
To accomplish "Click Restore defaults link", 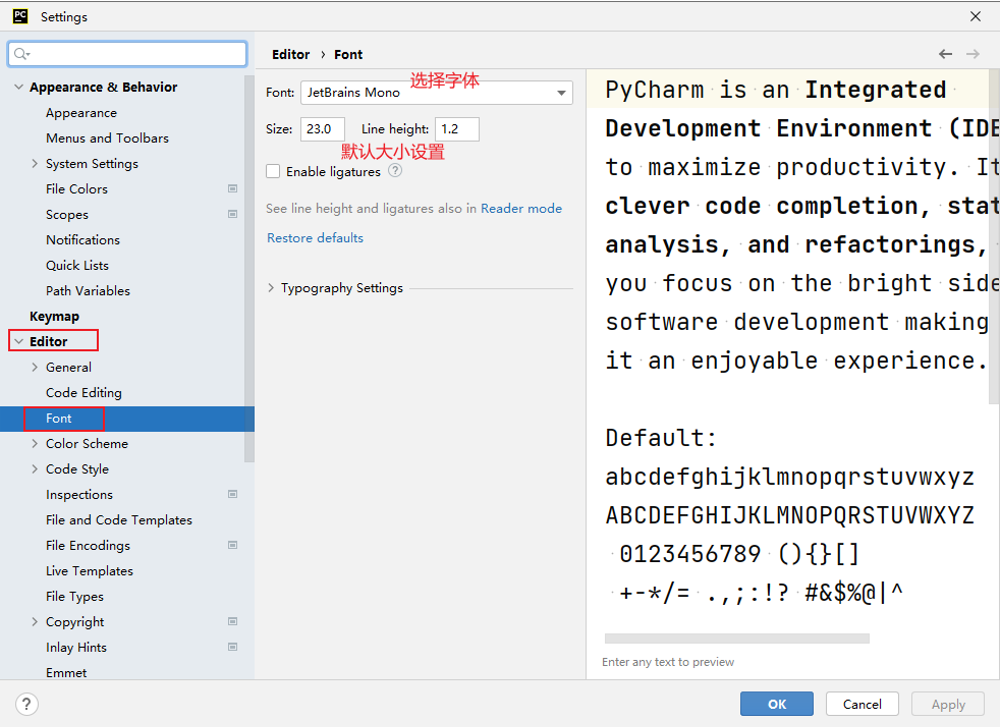I will (x=315, y=238).
